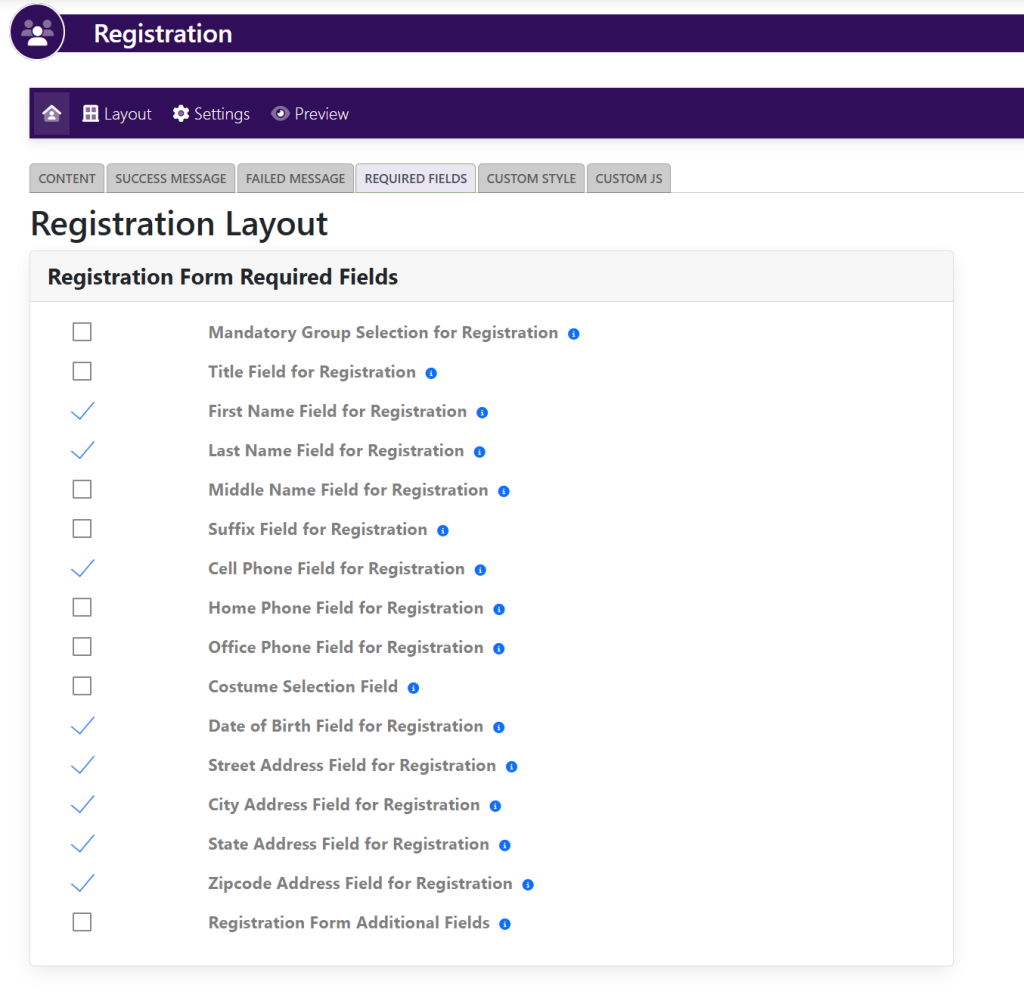Click info icon beside Date of Birth Field

[x=499, y=728]
